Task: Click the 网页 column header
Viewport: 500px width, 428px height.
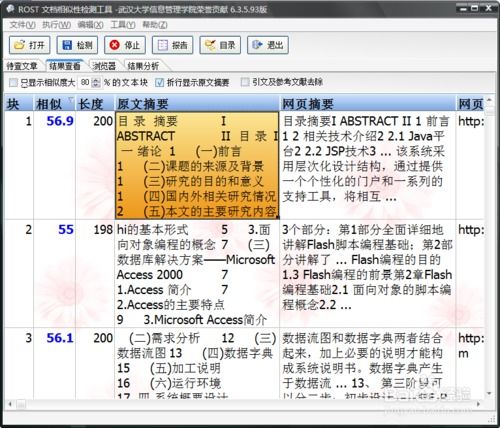Action: pos(471,104)
